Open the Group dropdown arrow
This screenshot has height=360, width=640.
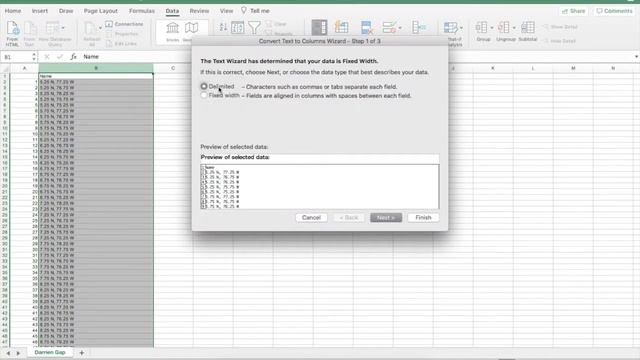pos(491,28)
